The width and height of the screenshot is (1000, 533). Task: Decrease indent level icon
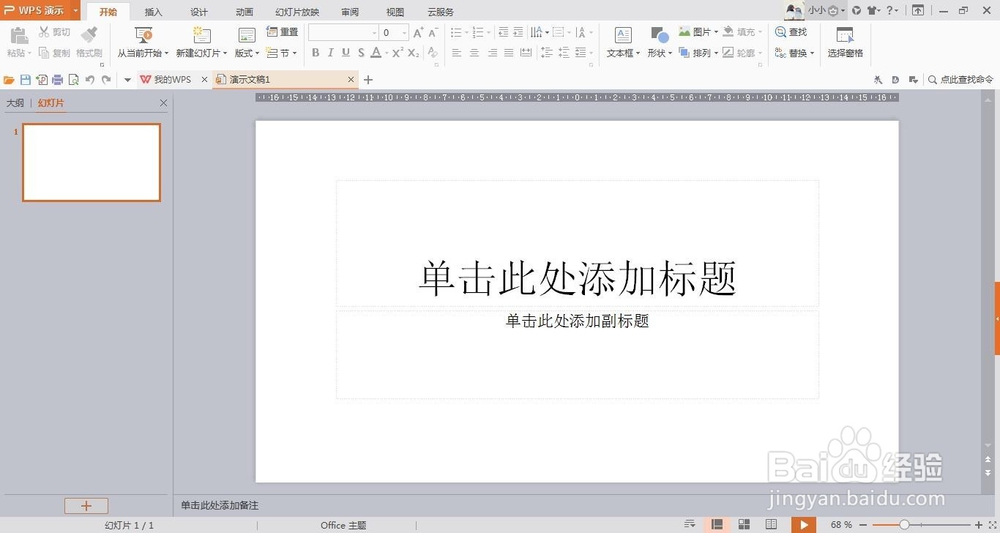coord(503,32)
